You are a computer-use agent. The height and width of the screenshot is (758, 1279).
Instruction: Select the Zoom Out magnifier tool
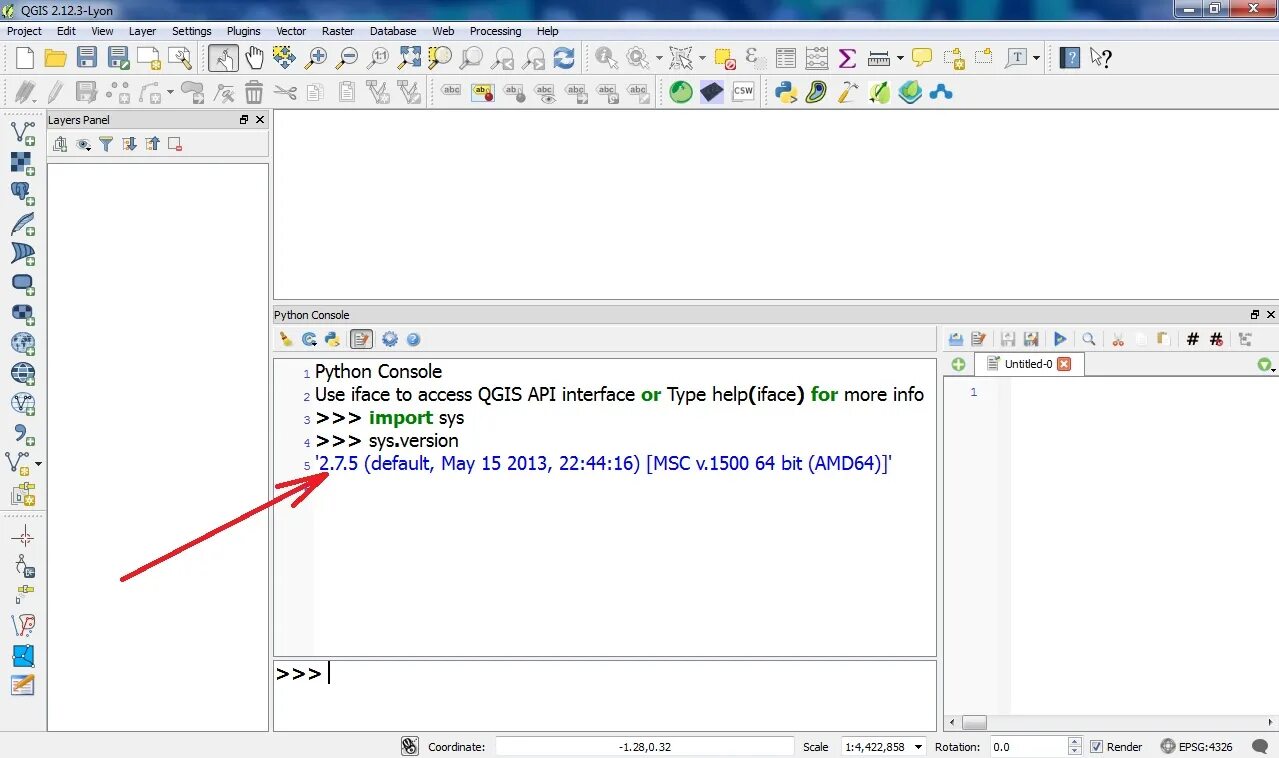pyautogui.click(x=347, y=58)
